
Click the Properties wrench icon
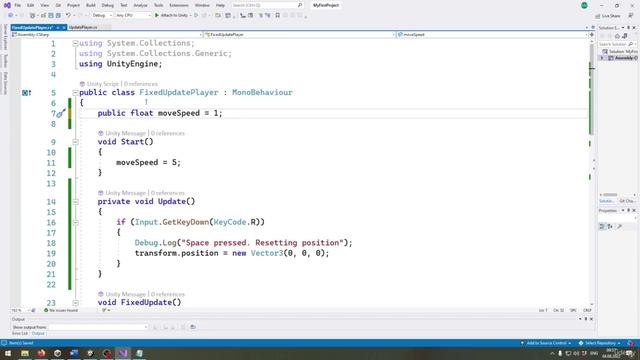coord(619,227)
